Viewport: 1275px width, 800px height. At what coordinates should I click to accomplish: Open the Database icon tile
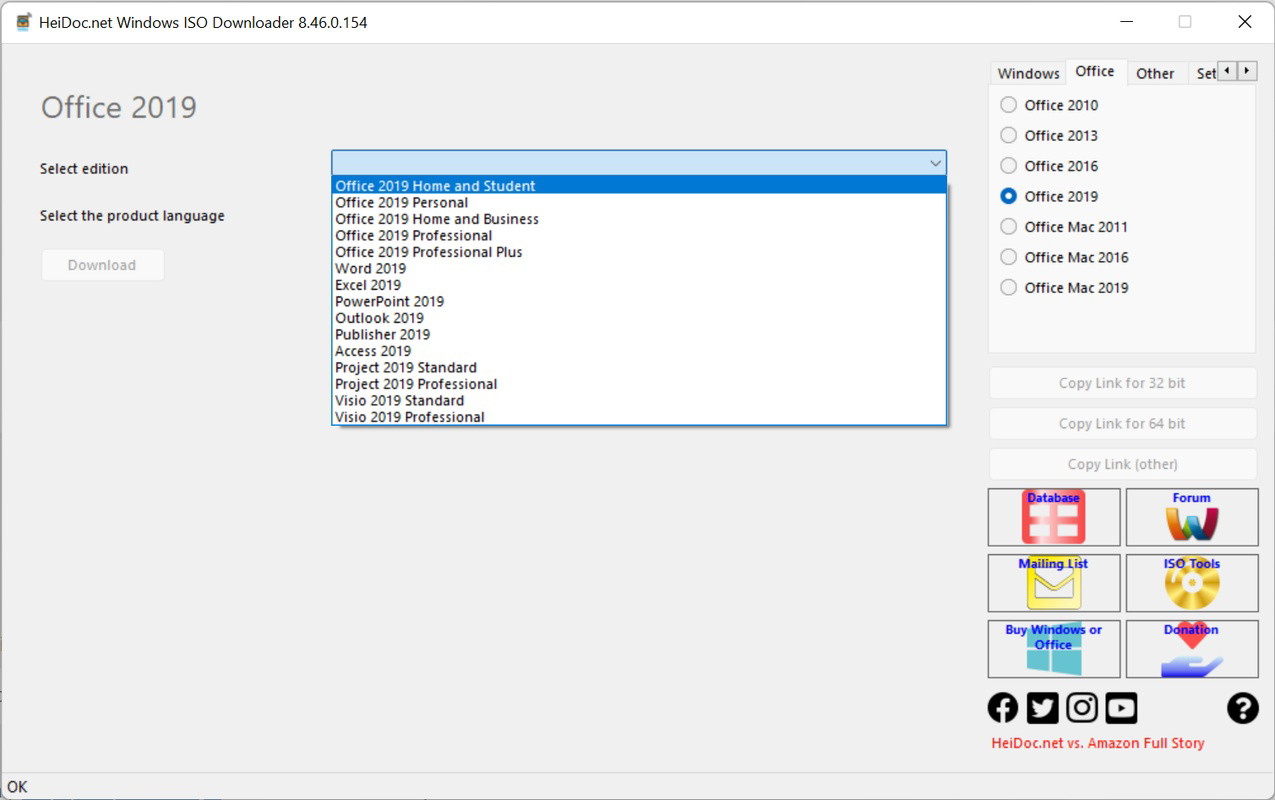(1054, 517)
